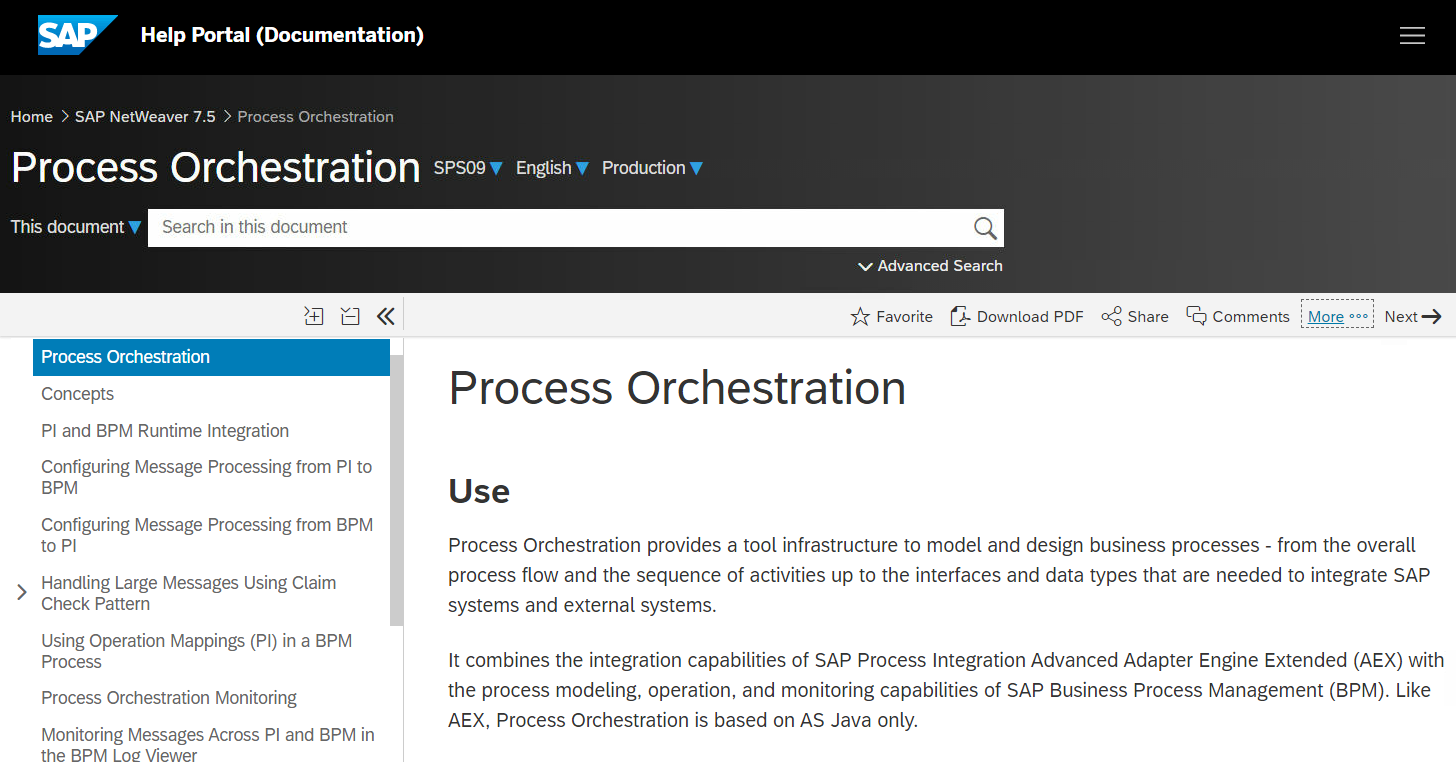Image resolution: width=1456 pixels, height=762 pixels.
Task: Mark page as Favorite
Action: 891,317
